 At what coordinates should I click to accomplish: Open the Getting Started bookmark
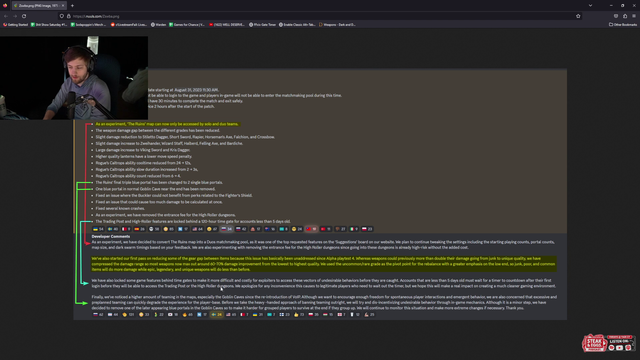tap(16, 24)
